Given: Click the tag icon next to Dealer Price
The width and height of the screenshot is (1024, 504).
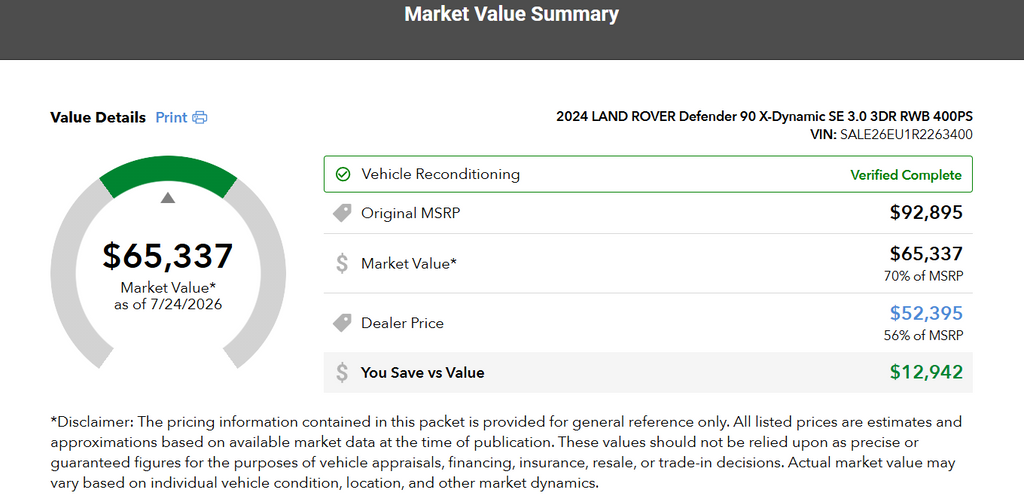Looking at the screenshot, I should 342,323.
